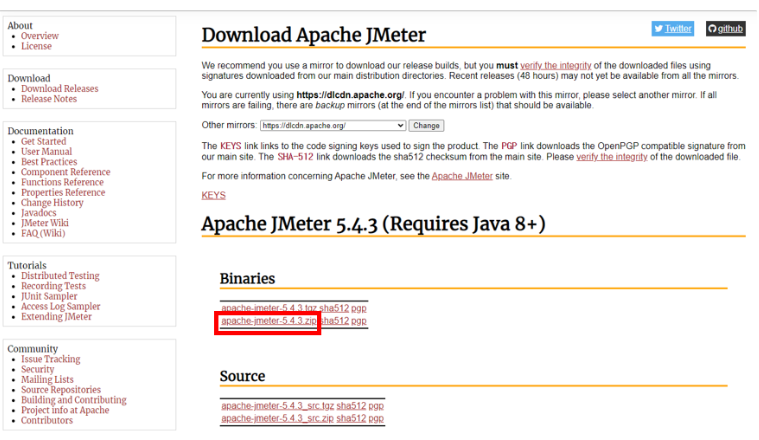
Task: Select the Apache JMeter 5.4.3 heading
Action: (x=374, y=224)
